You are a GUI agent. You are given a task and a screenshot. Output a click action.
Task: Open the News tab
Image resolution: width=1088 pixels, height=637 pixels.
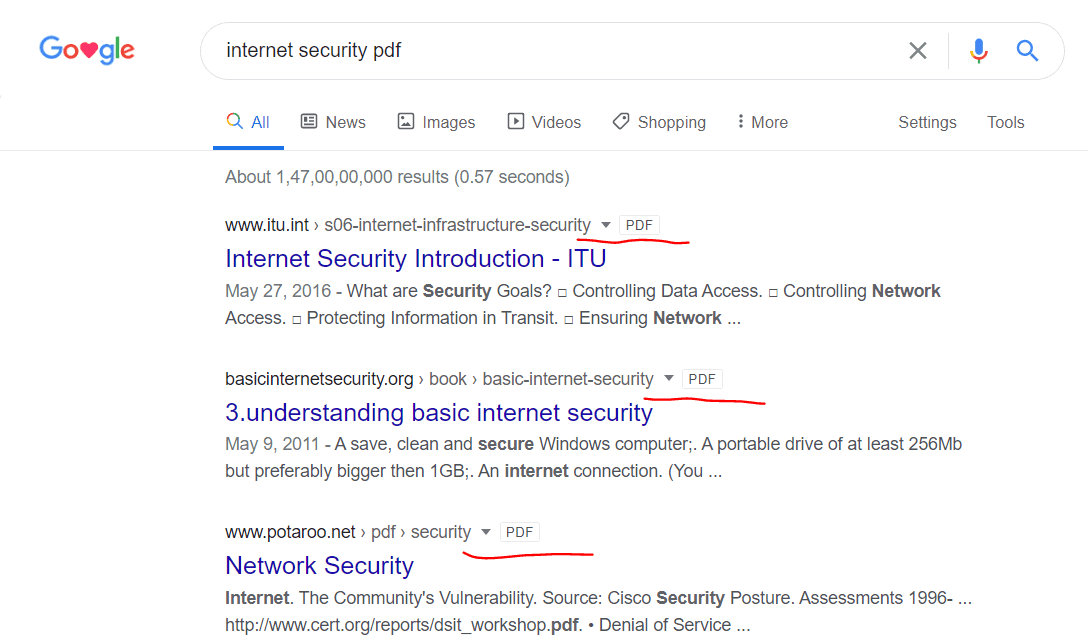(333, 122)
